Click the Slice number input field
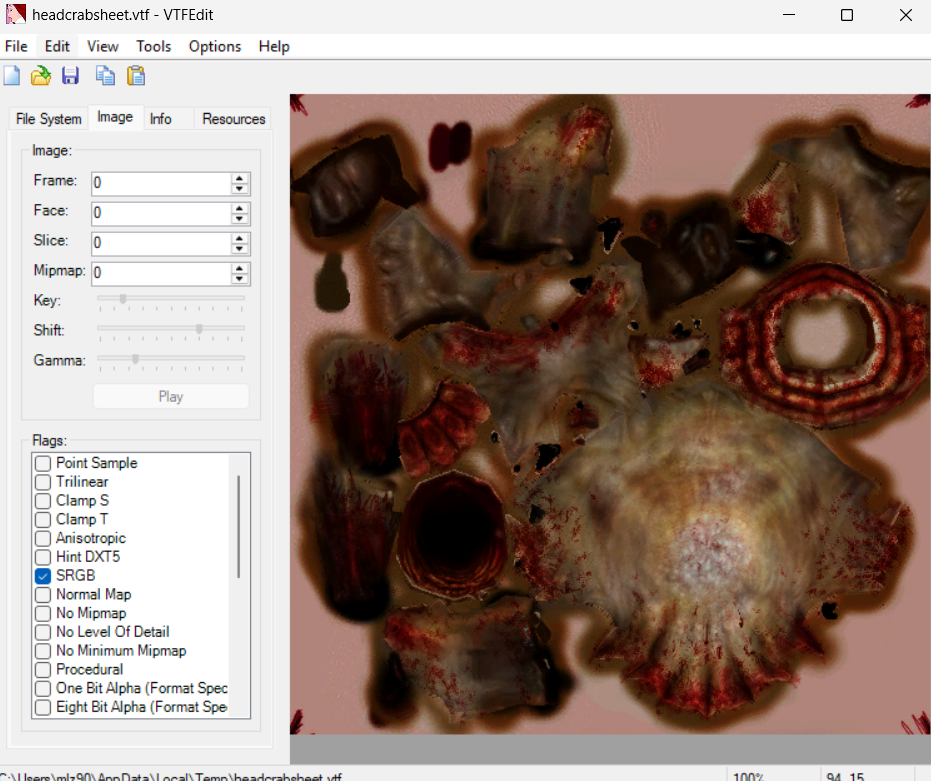The image size is (931, 781). click(x=161, y=243)
